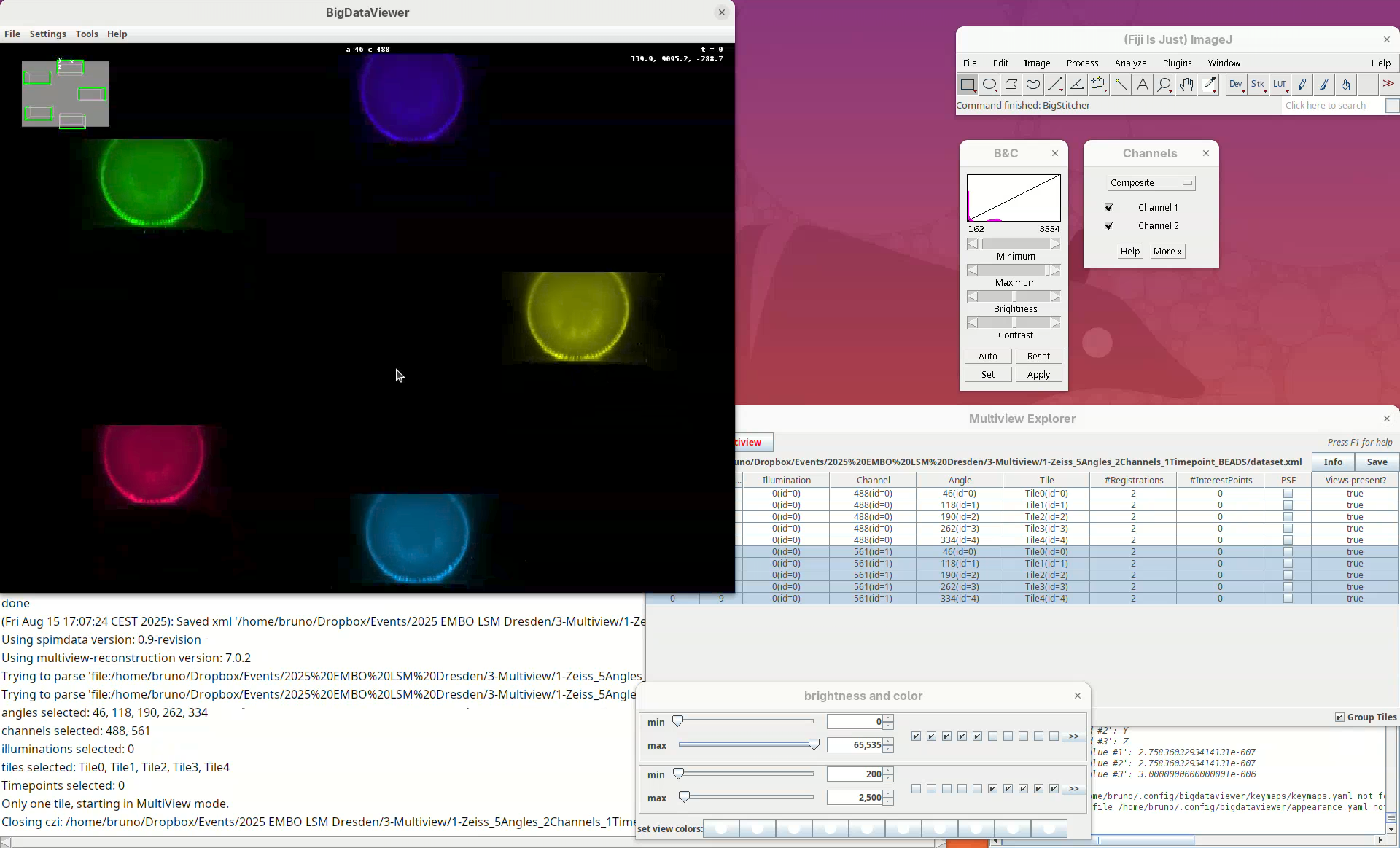The image size is (1400, 848).
Task: Click the Brightness slider in B&C
Action: [x=1014, y=297]
